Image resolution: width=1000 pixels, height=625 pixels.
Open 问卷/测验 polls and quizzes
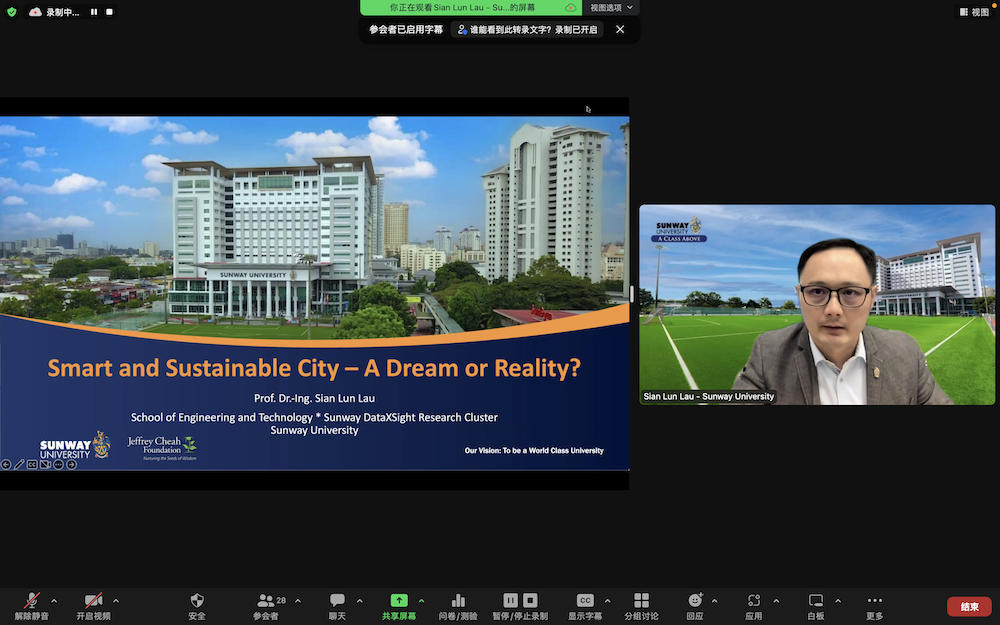(x=458, y=606)
